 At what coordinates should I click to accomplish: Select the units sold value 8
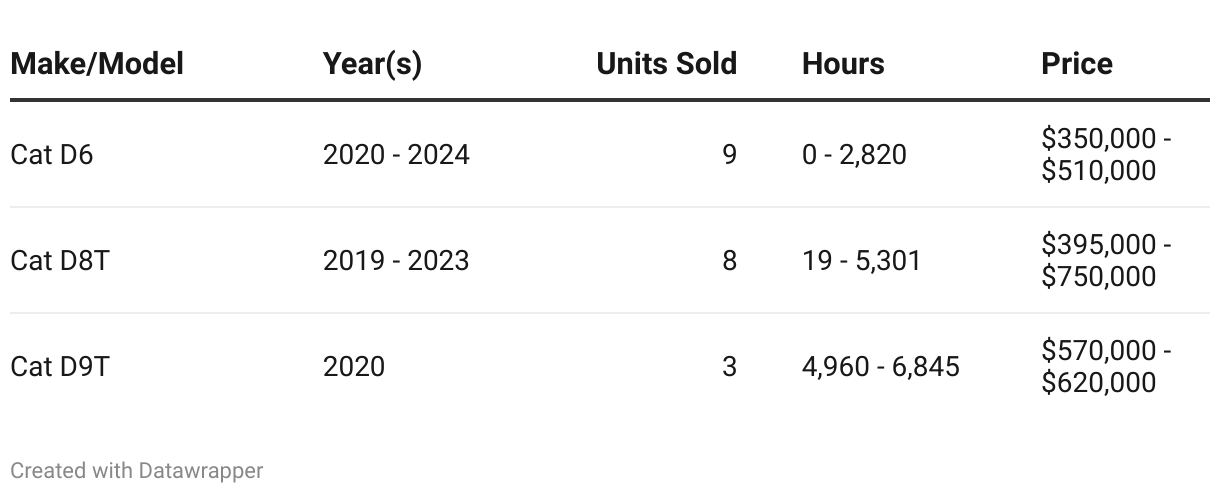[x=729, y=261]
